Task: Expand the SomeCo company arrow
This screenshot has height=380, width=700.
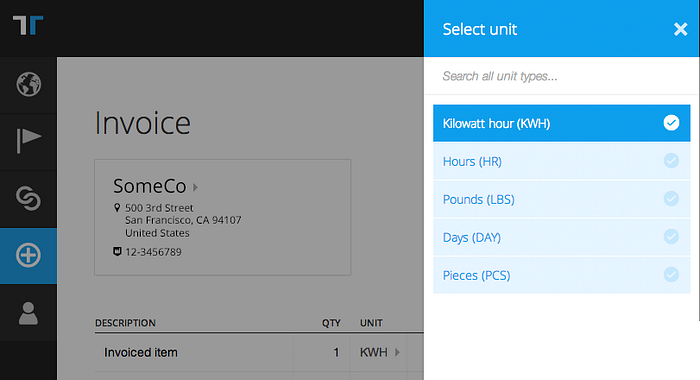Action: [195, 187]
